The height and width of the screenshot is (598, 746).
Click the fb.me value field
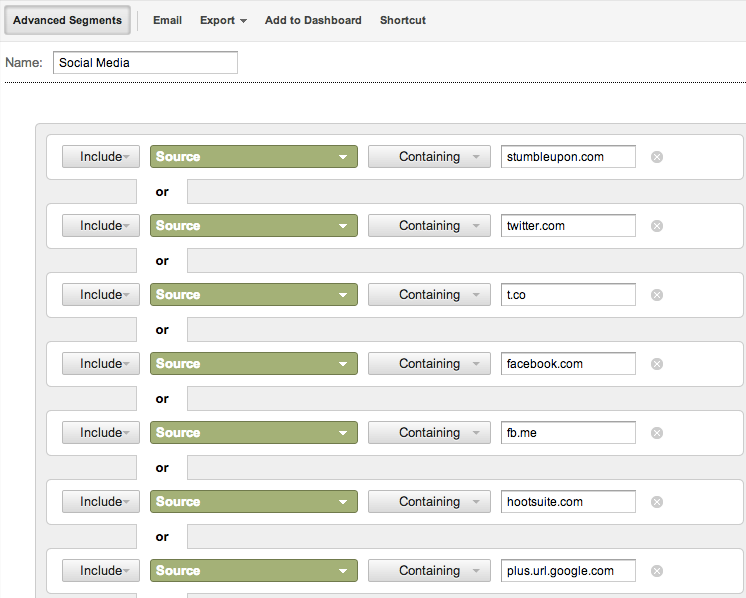point(568,432)
